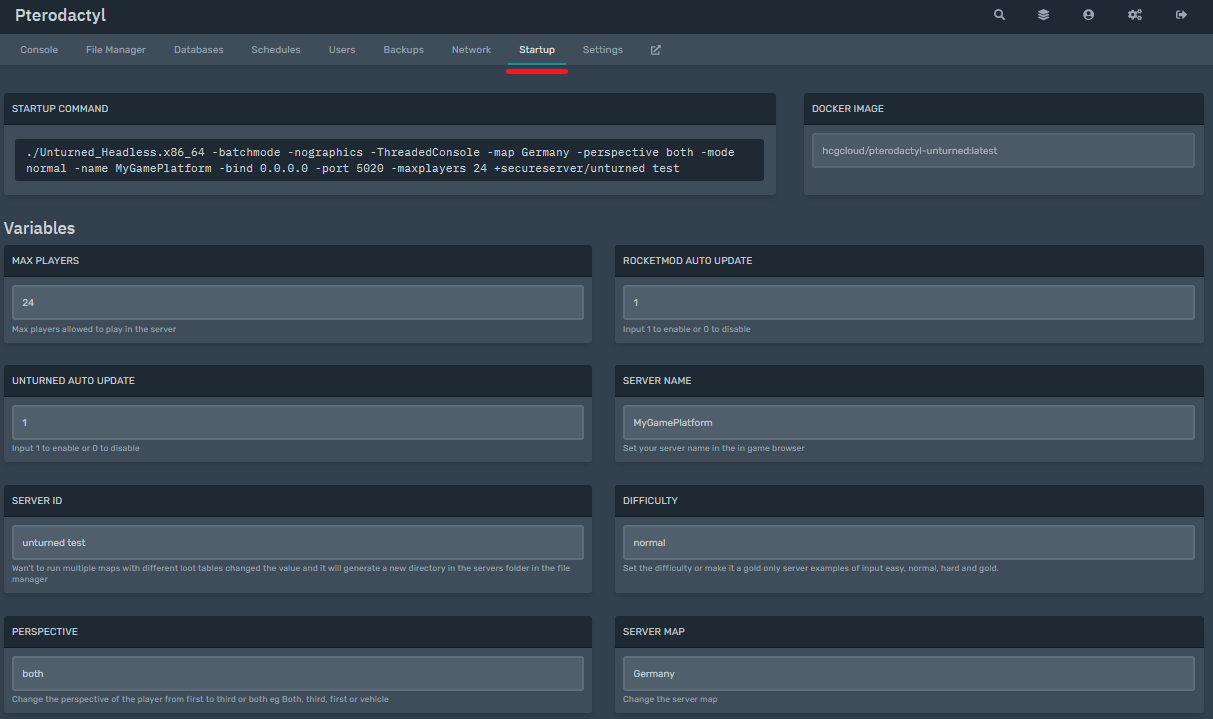Edit the Server Name field

tap(908, 422)
